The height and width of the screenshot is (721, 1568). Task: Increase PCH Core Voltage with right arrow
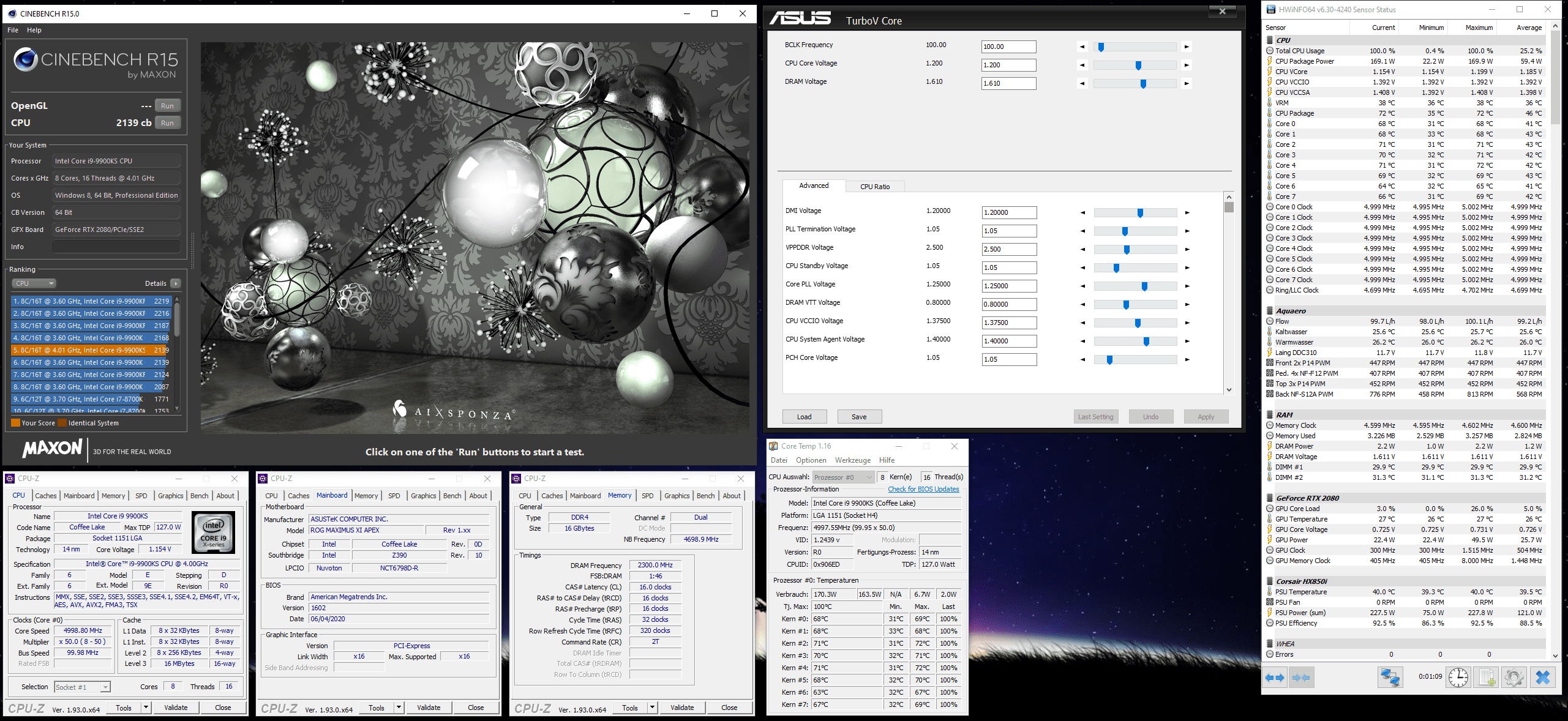(1187, 359)
